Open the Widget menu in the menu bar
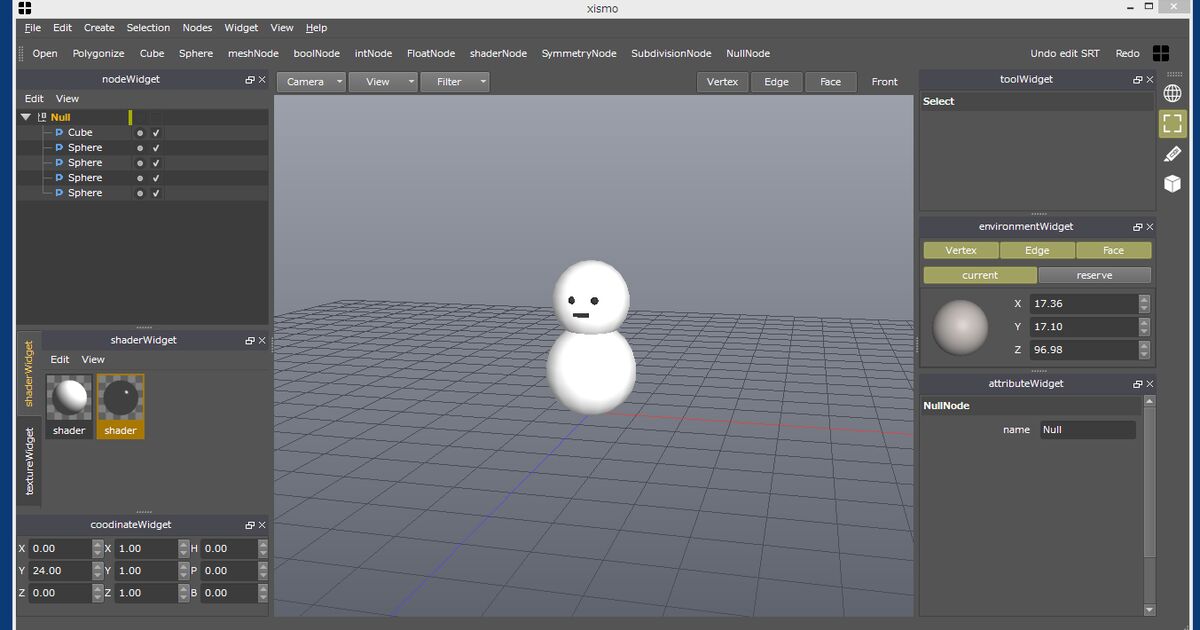 pyautogui.click(x=241, y=28)
